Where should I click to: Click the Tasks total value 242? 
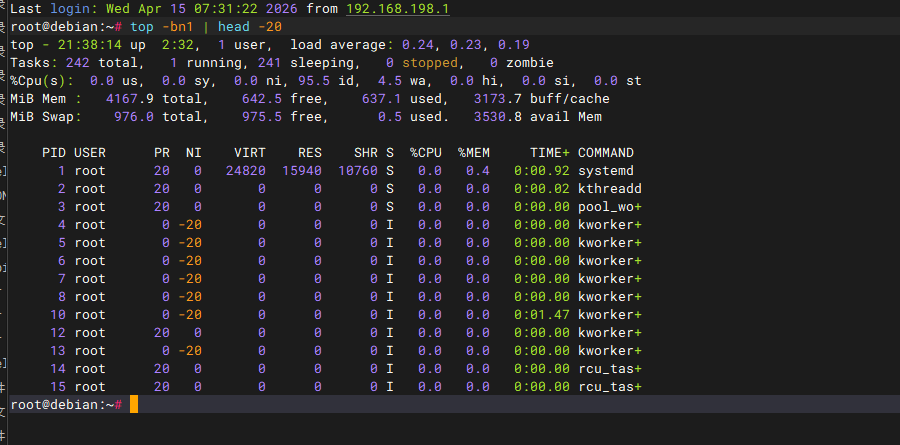point(77,63)
